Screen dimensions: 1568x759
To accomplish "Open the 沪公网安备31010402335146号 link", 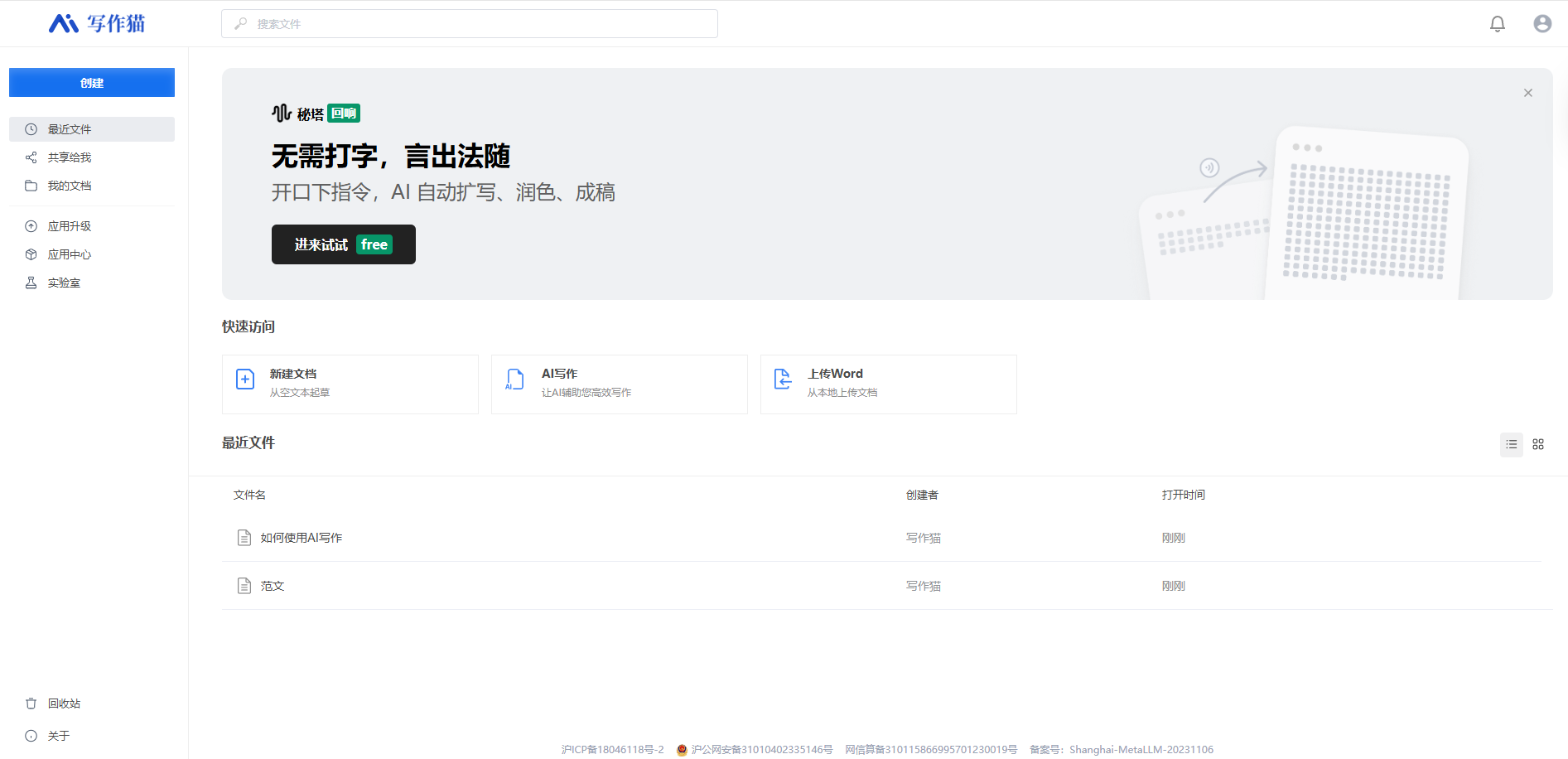I will pos(762,750).
